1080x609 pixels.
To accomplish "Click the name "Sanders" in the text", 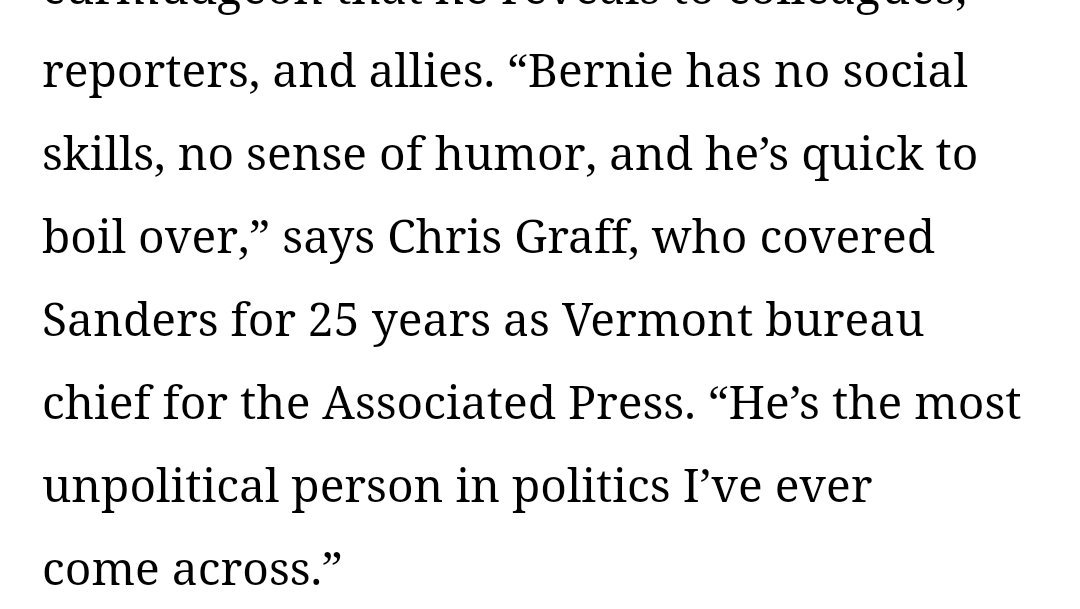I will (129, 320).
